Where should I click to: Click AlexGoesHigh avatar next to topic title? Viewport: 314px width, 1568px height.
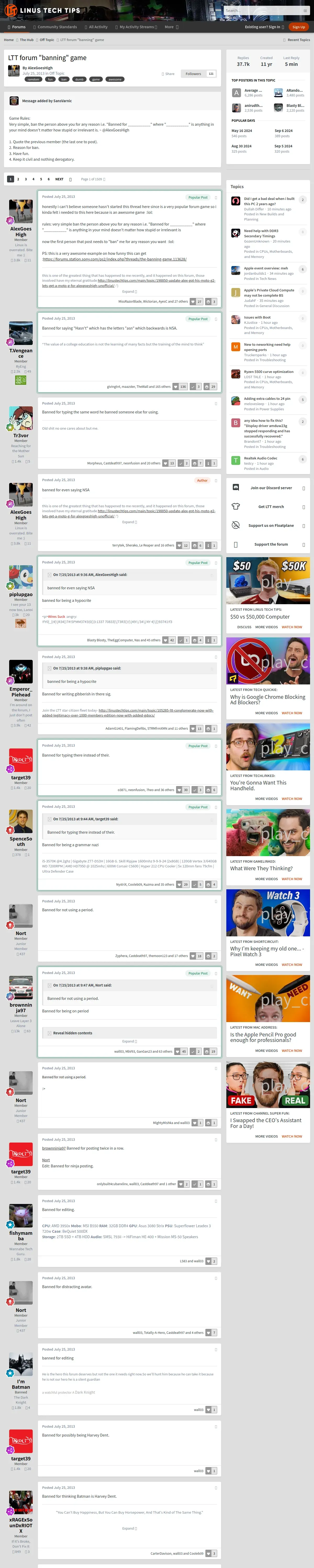[x=14, y=71]
